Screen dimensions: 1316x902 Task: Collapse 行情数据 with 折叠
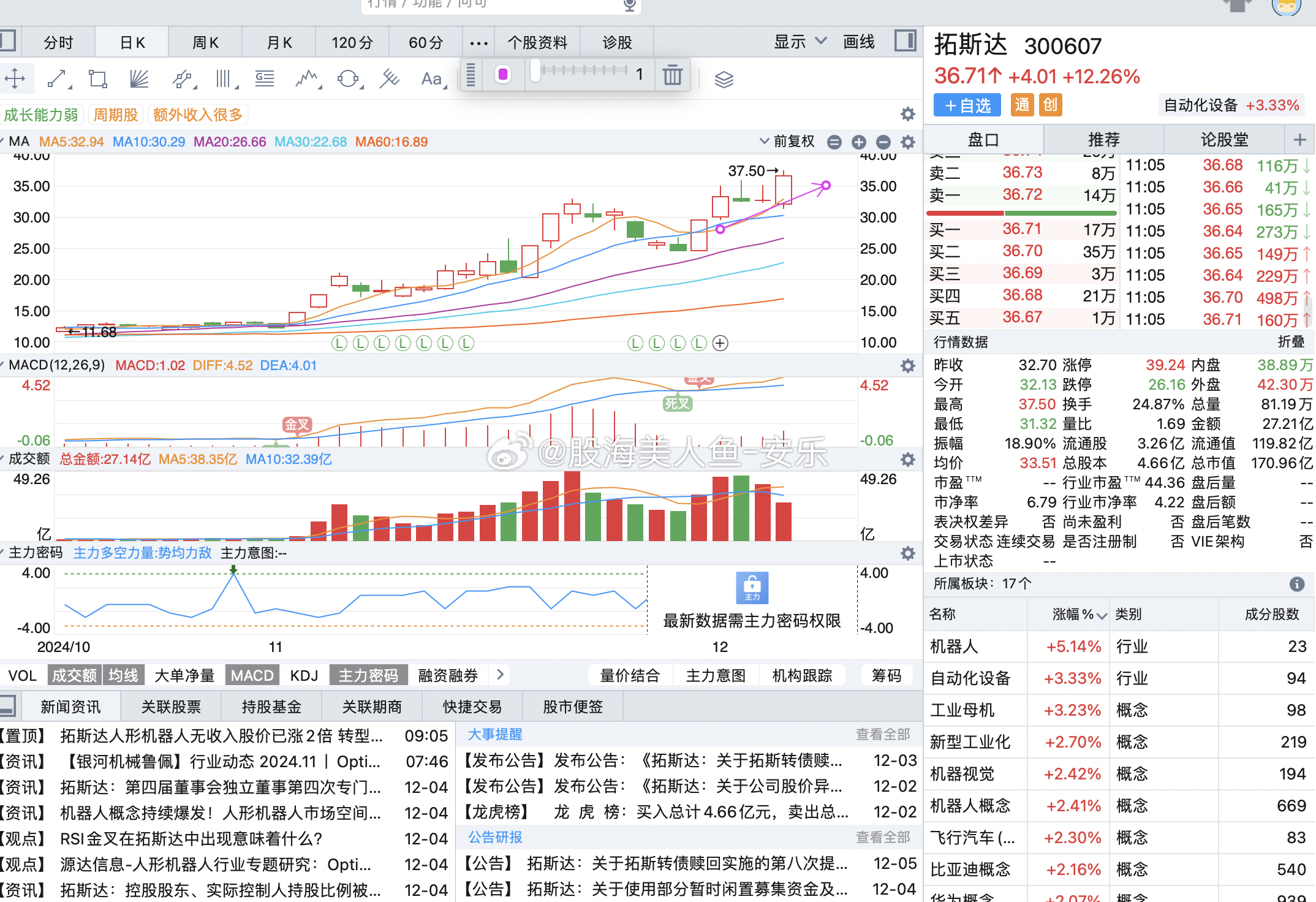click(x=1291, y=342)
